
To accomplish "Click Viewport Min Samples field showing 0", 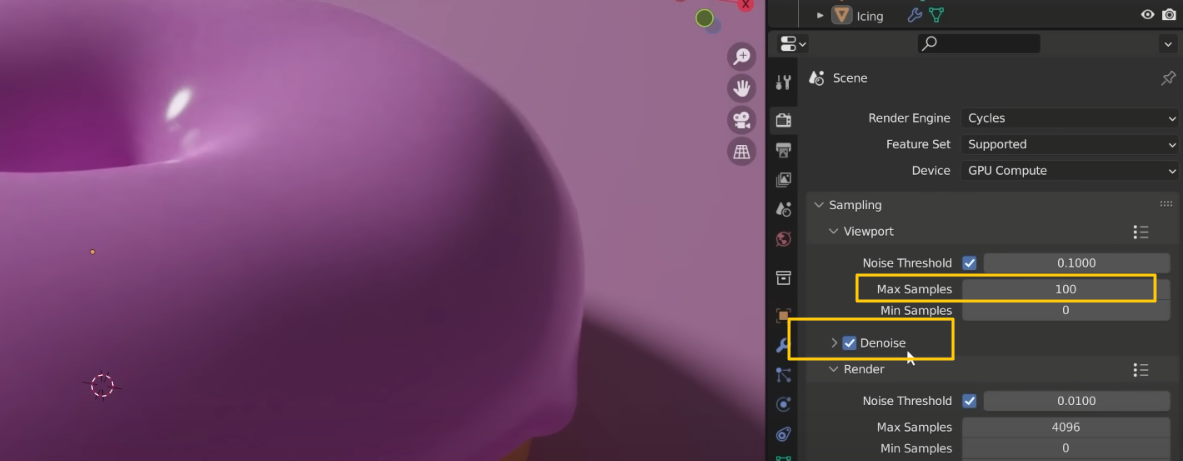I will coord(1065,310).
